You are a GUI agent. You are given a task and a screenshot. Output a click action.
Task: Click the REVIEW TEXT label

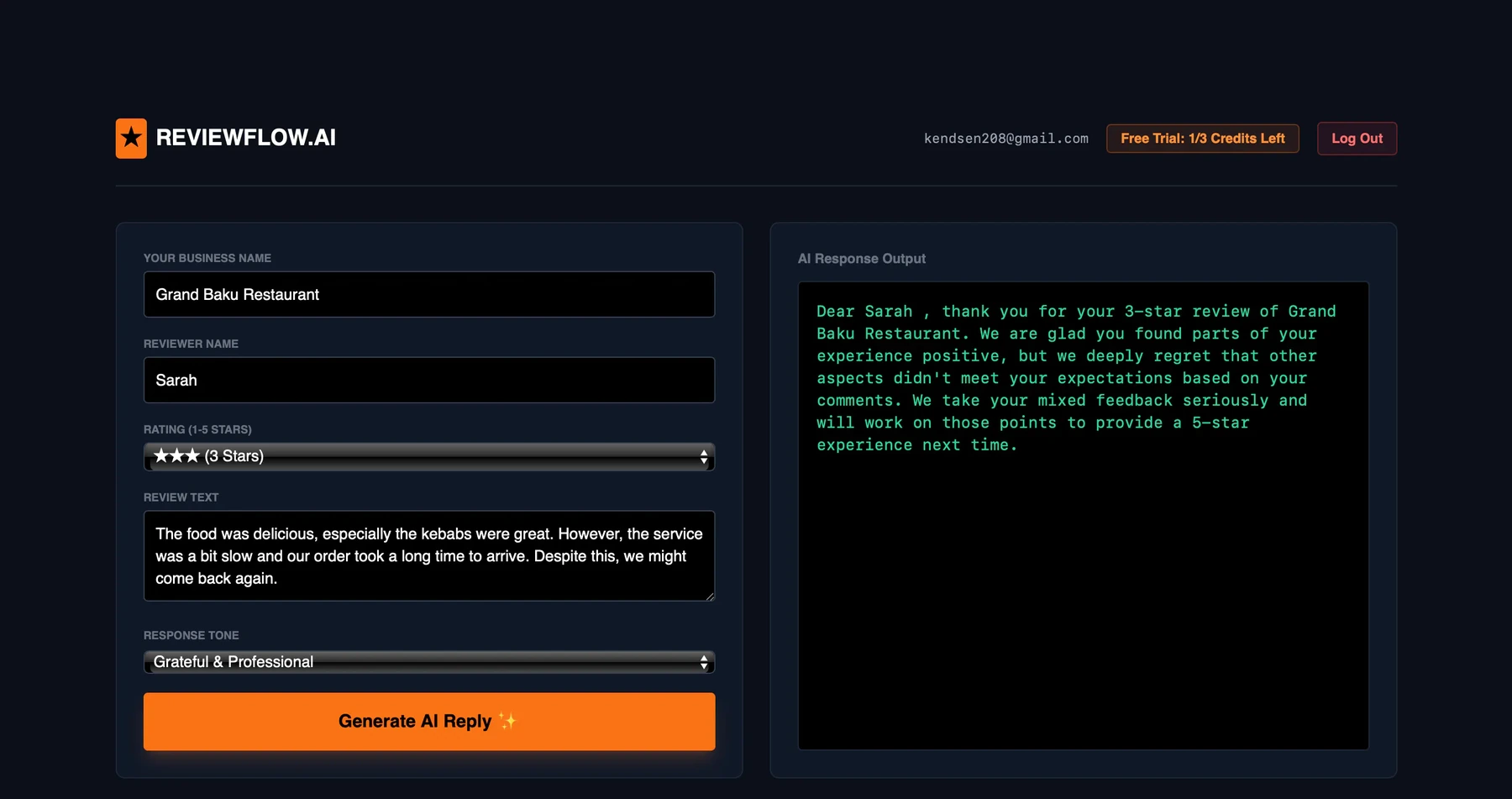click(x=181, y=497)
